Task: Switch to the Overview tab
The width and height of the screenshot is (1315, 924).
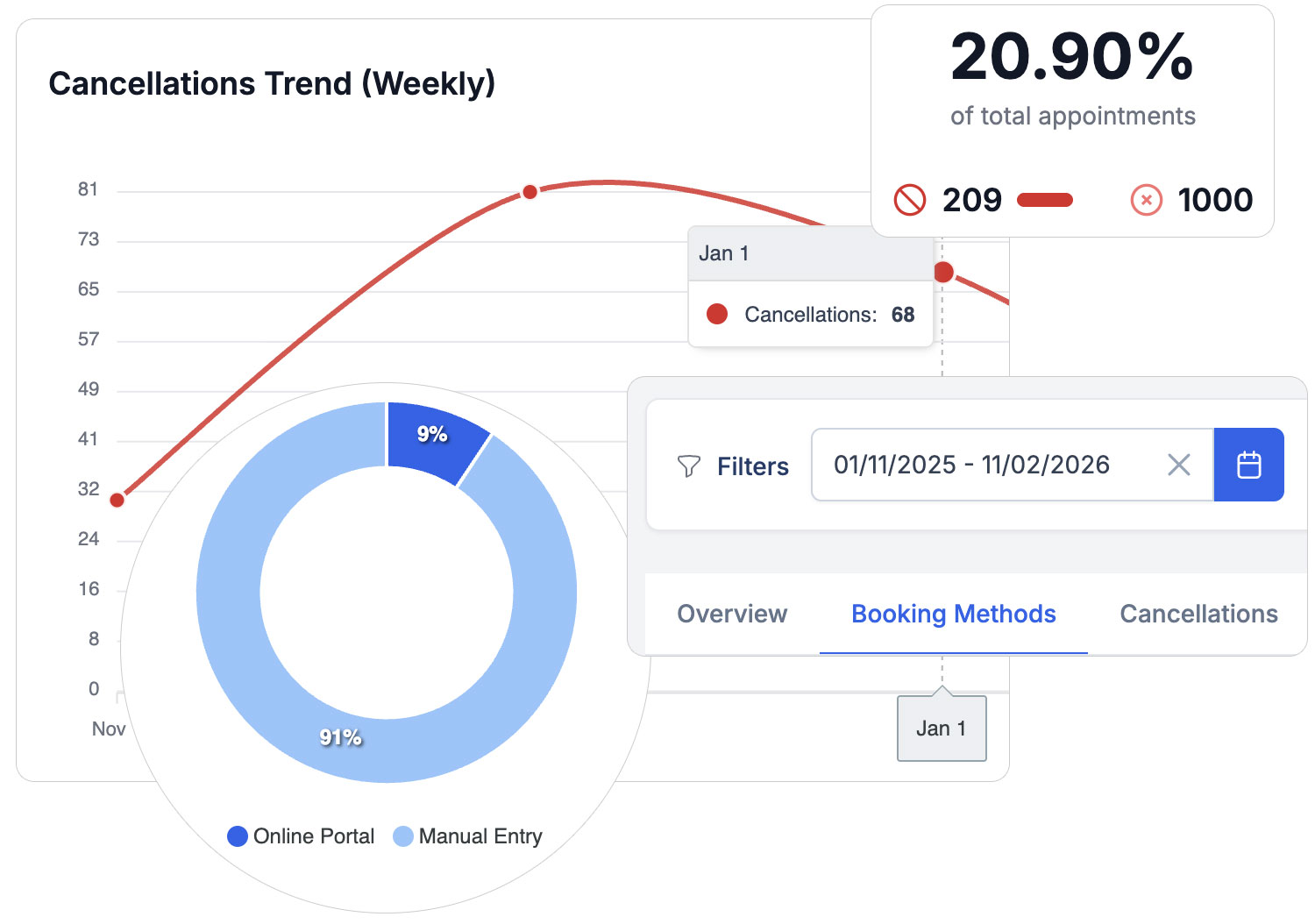Action: tap(731, 614)
